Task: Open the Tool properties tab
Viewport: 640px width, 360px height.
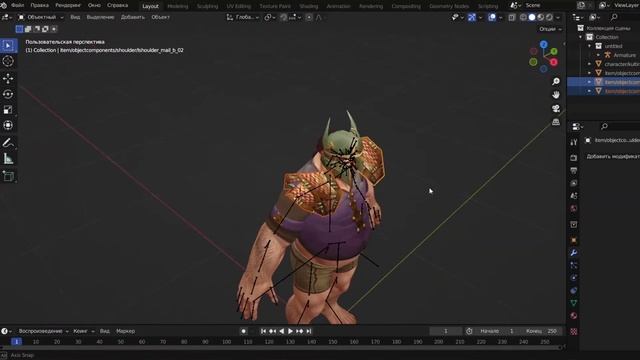Action: click(573, 142)
